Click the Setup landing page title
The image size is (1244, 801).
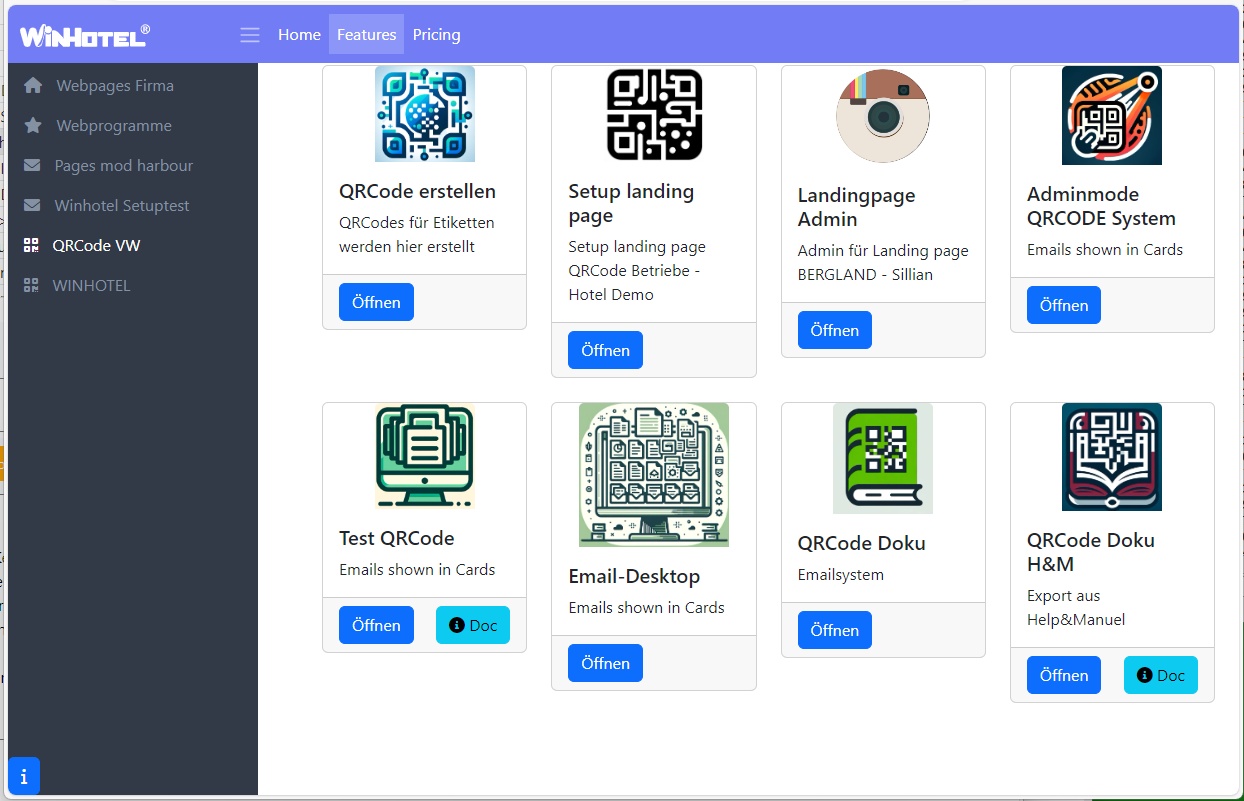631,204
